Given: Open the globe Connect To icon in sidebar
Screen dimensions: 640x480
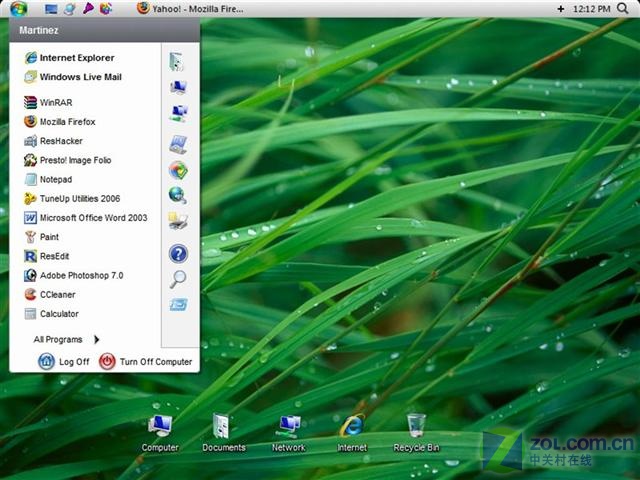Looking at the screenshot, I should pos(178,195).
